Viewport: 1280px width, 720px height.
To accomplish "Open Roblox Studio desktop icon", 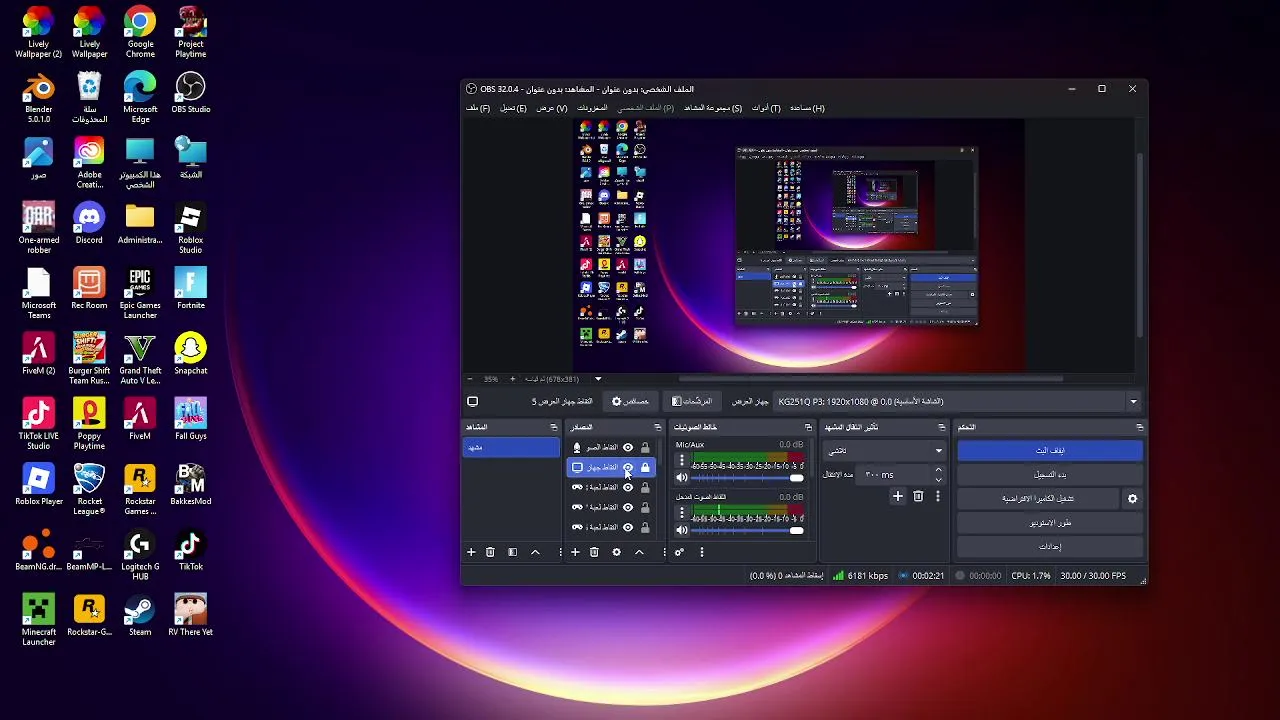I will tap(190, 228).
